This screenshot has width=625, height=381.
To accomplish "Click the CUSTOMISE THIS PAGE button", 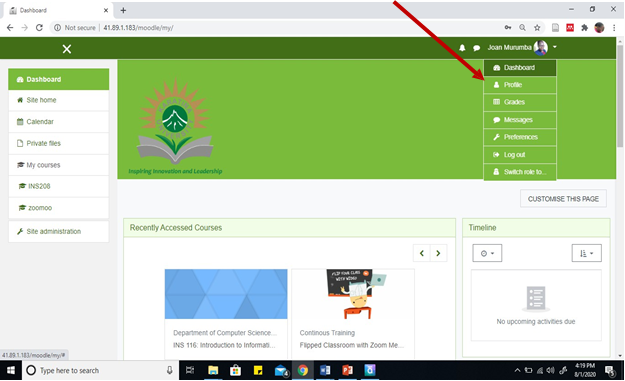I will tap(563, 198).
